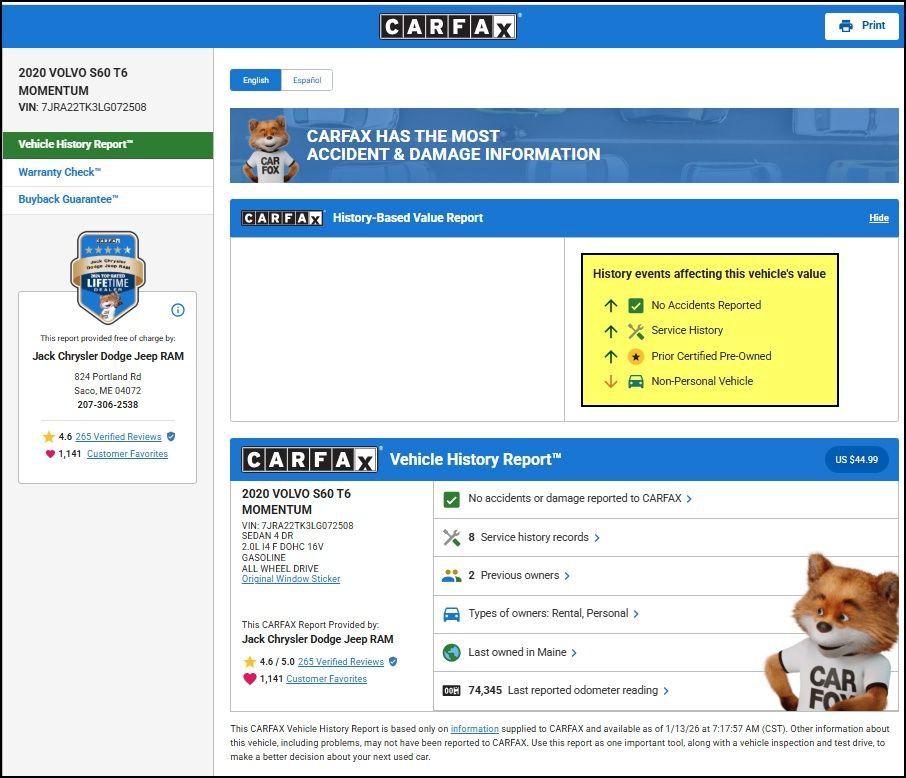This screenshot has width=906, height=778.
Task: Click the blue car Types of owners icon
Action: (x=451, y=614)
